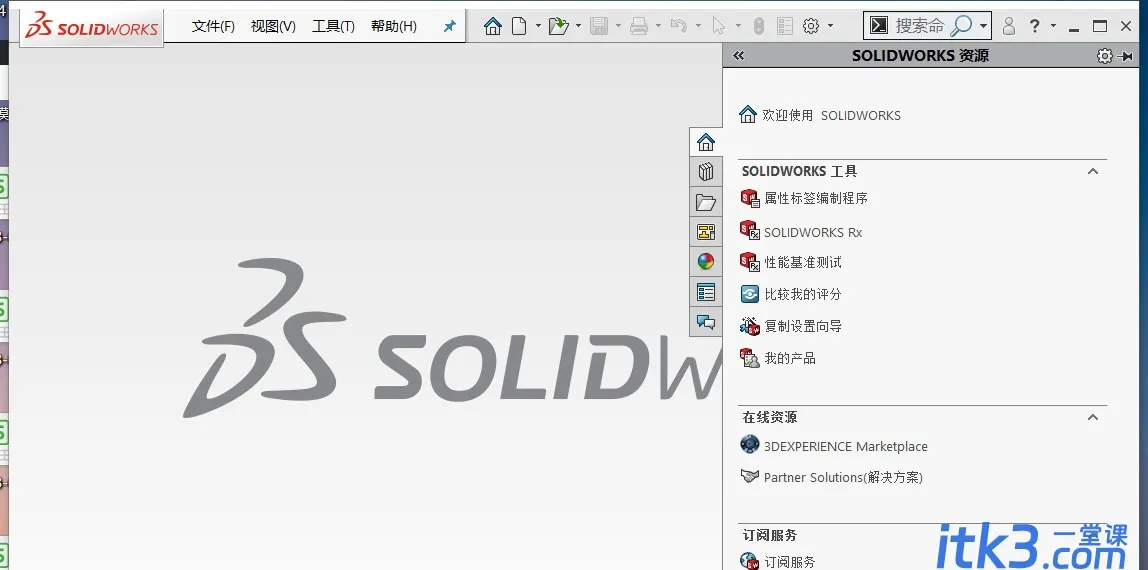Click the 我的产品 icon
Screen dimensions: 1148x570
[x=750, y=358]
